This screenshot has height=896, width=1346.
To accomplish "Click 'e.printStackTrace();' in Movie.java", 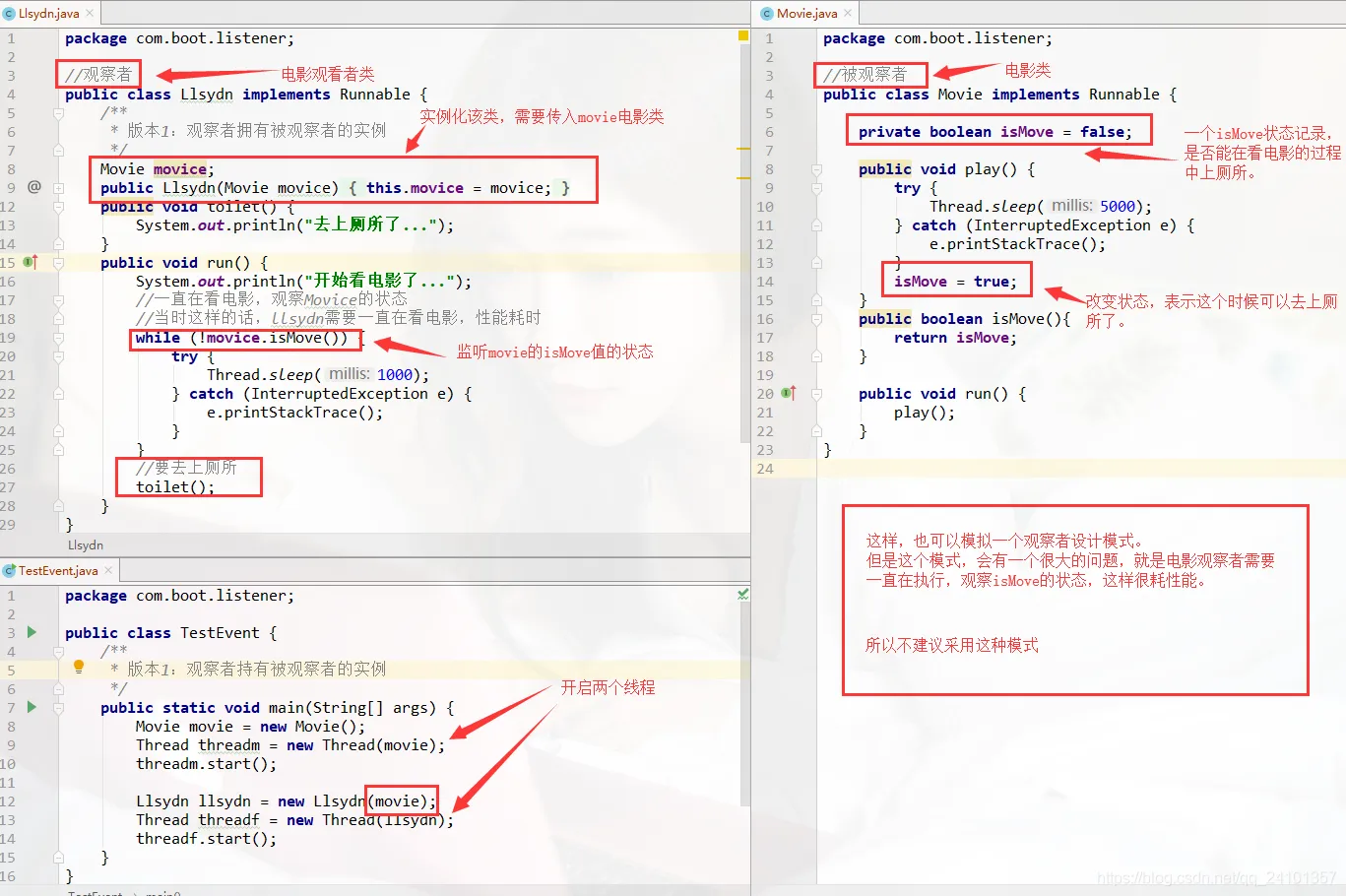I will click(1017, 243).
